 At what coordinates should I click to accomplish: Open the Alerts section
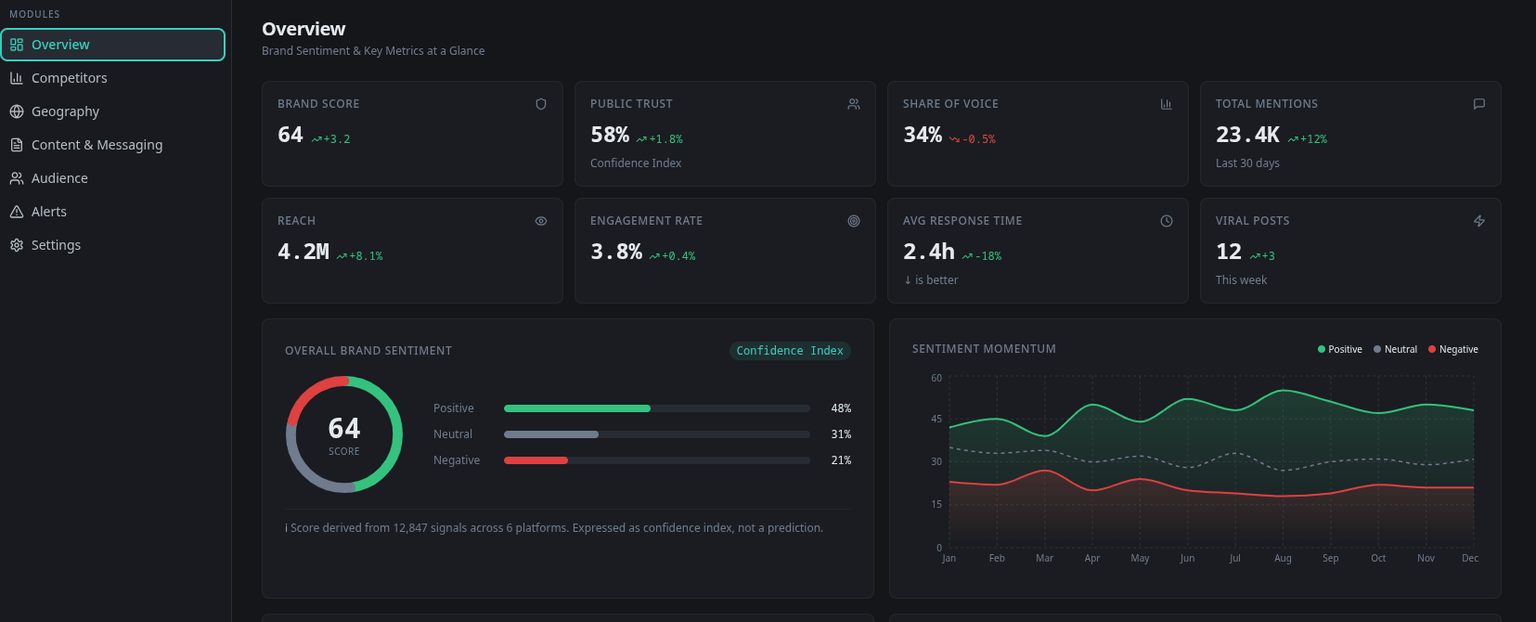pyautogui.click(x=49, y=212)
